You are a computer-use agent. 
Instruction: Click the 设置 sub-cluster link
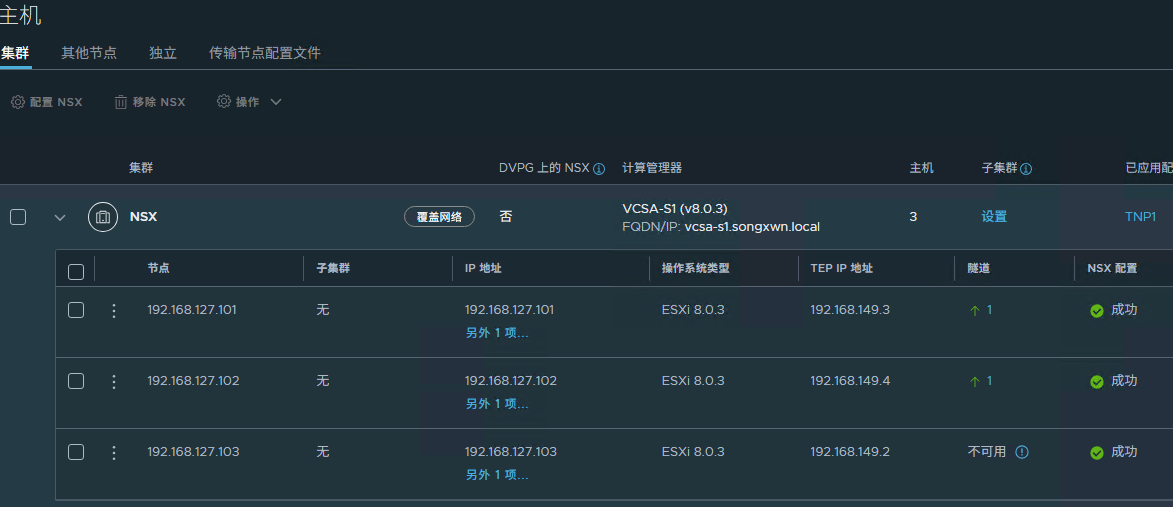coord(994,216)
